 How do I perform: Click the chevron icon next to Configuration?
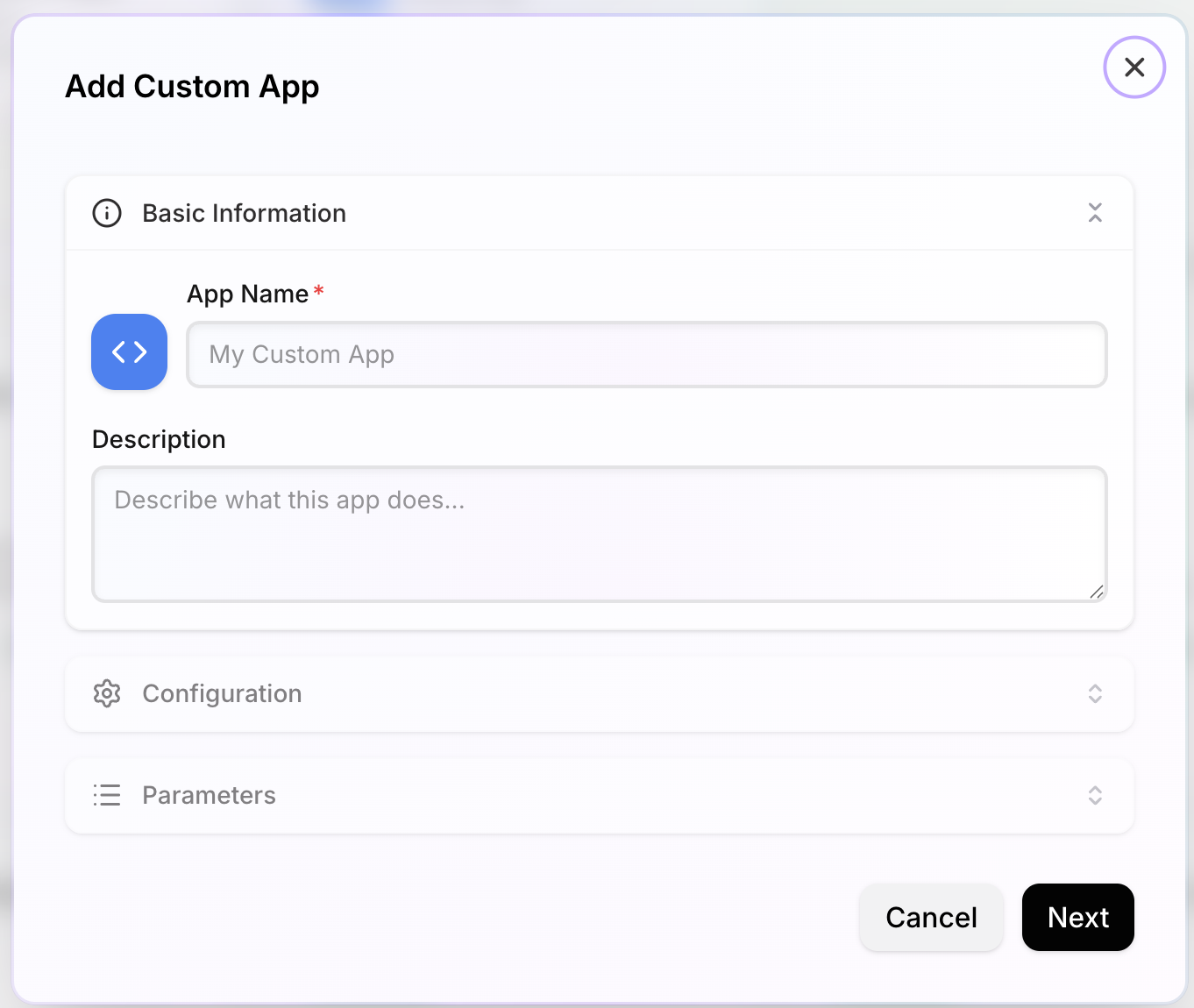point(1094,694)
